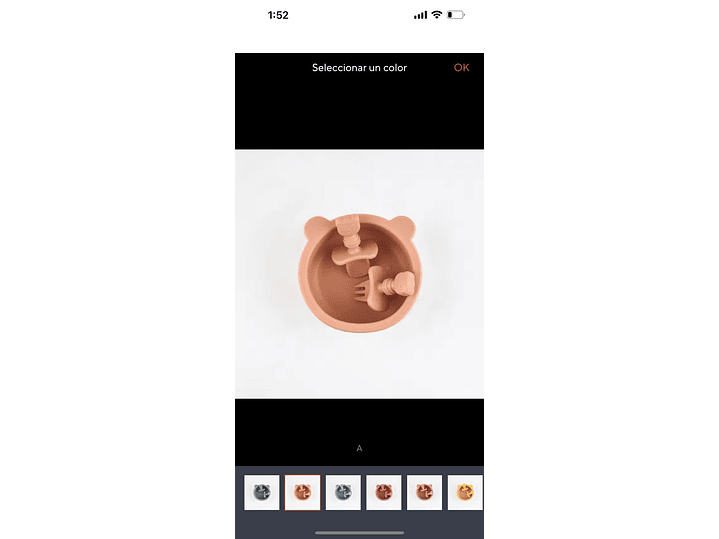Select the fifth bowl thumbnail, left of yellow

(424, 492)
